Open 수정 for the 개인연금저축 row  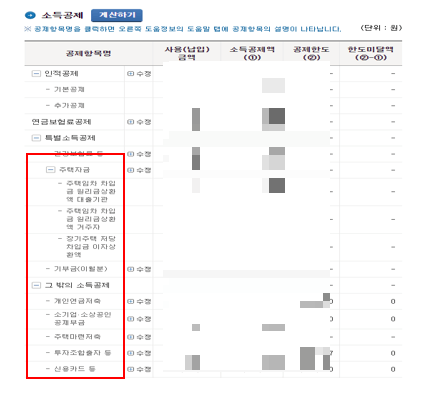(139, 301)
